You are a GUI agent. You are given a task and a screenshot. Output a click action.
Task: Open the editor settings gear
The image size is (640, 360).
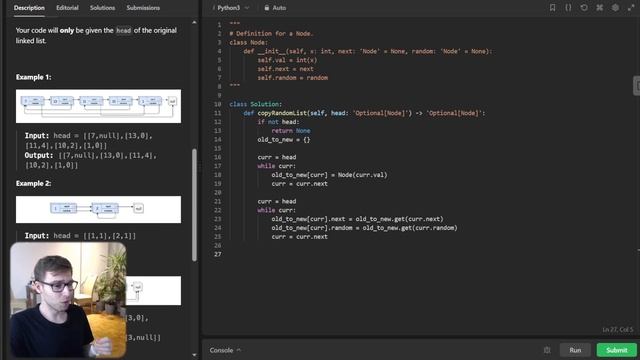pos(615,8)
